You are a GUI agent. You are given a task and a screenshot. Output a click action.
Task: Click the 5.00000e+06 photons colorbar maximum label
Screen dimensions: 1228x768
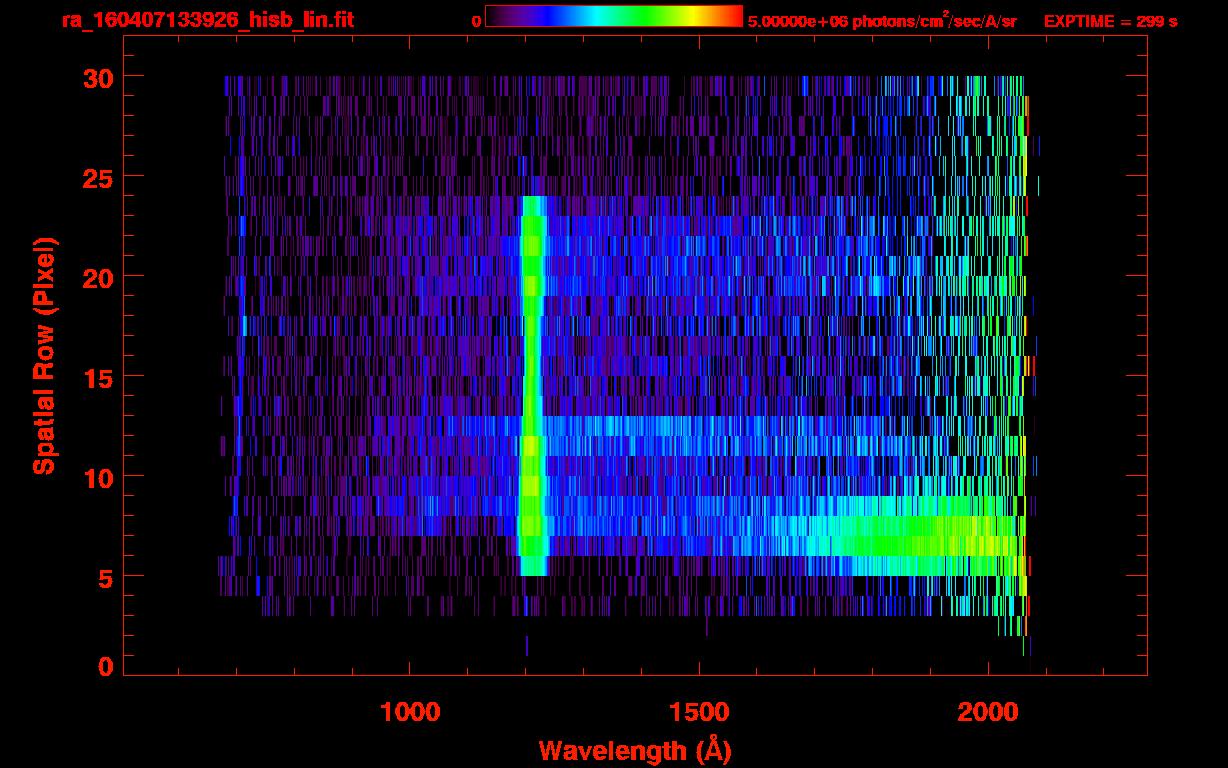pyautogui.click(x=881, y=21)
